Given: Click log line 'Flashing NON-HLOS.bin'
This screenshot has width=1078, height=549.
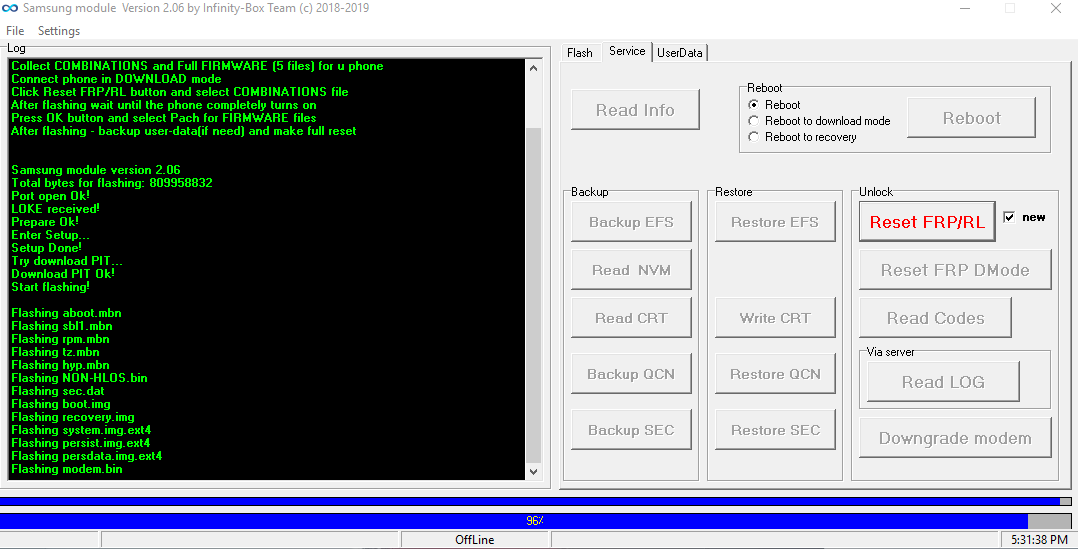Looking at the screenshot, I should point(79,379).
